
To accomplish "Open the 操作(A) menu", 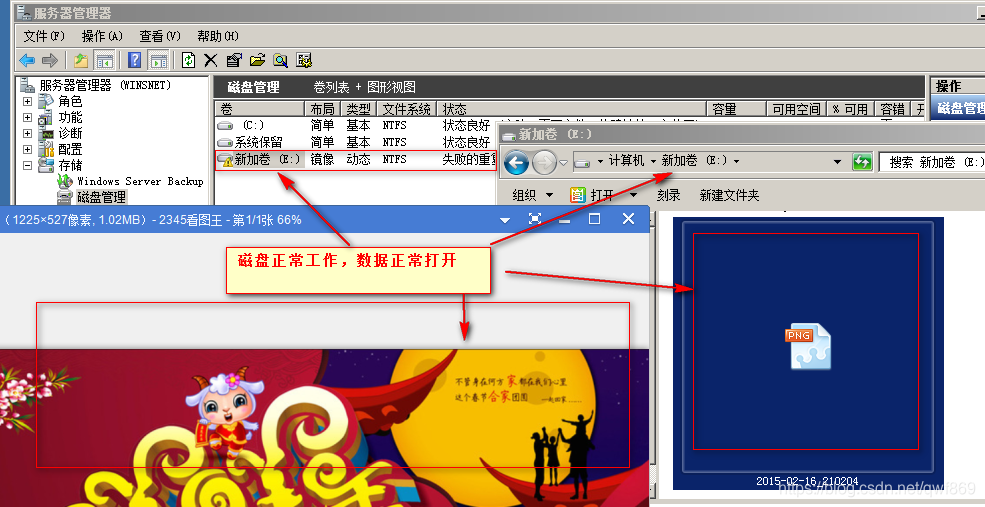I will click(102, 36).
